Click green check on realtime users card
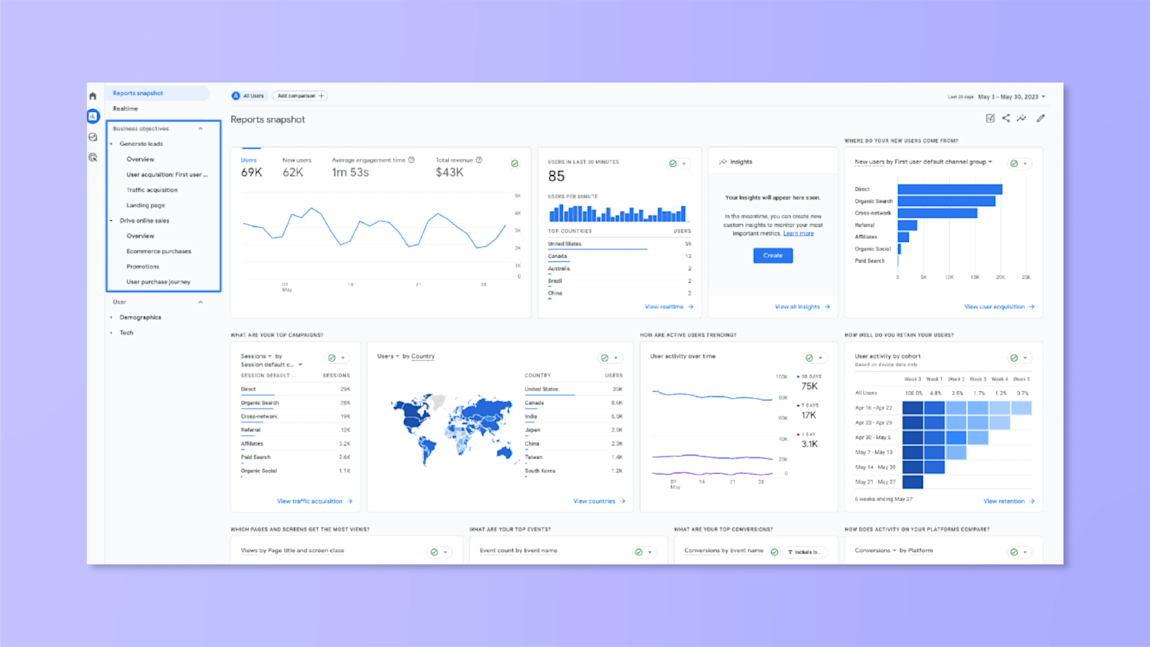 pos(673,164)
